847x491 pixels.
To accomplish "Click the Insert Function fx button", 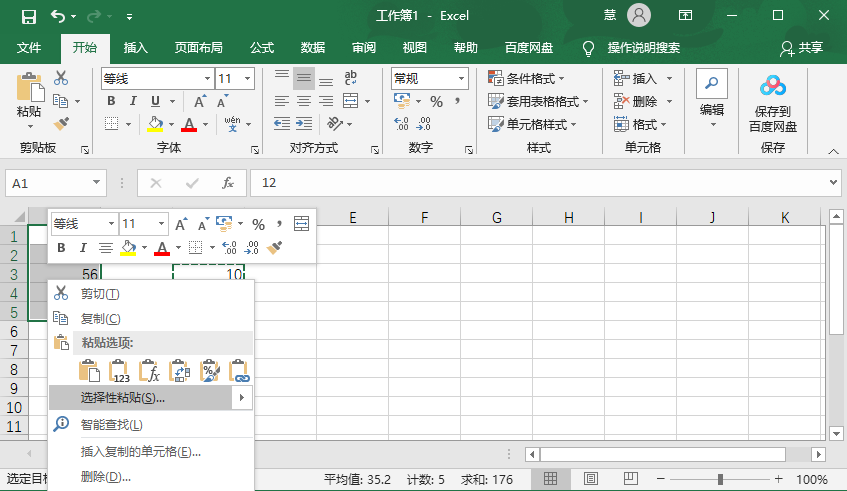I will [x=228, y=184].
